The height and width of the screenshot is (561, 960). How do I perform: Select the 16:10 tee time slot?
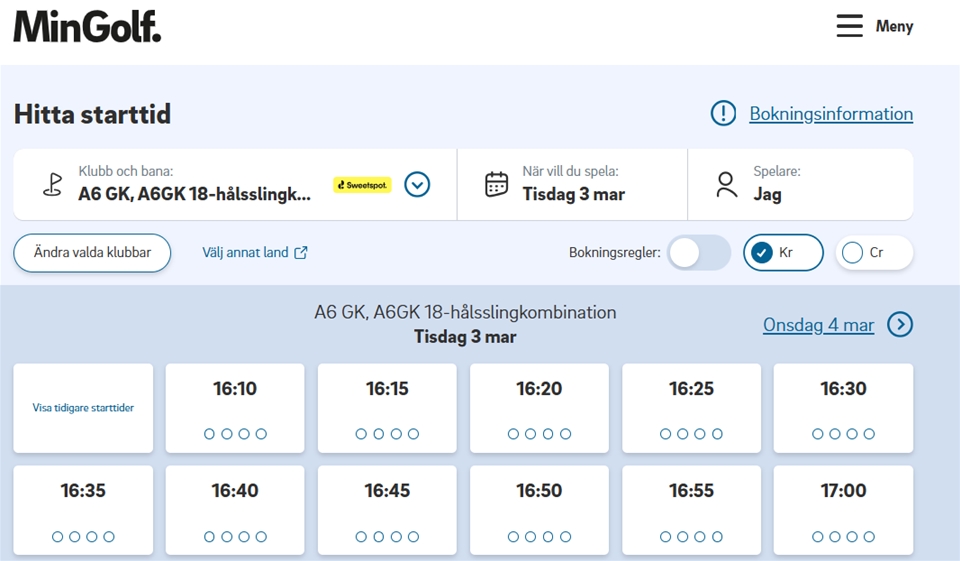tap(235, 408)
